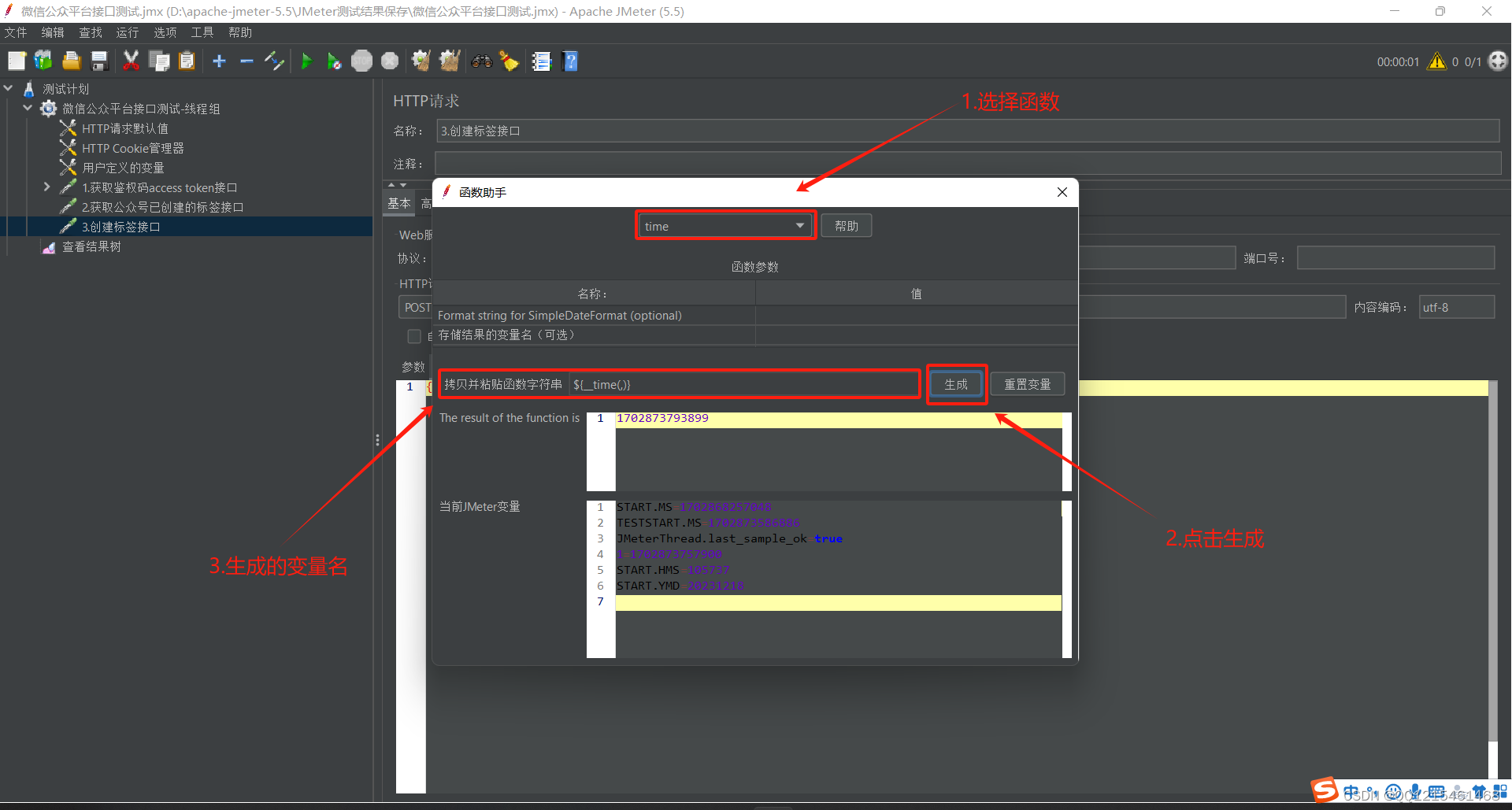The image size is (1512, 810).
Task: Open the 运行 menu
Action: point(128,32)
